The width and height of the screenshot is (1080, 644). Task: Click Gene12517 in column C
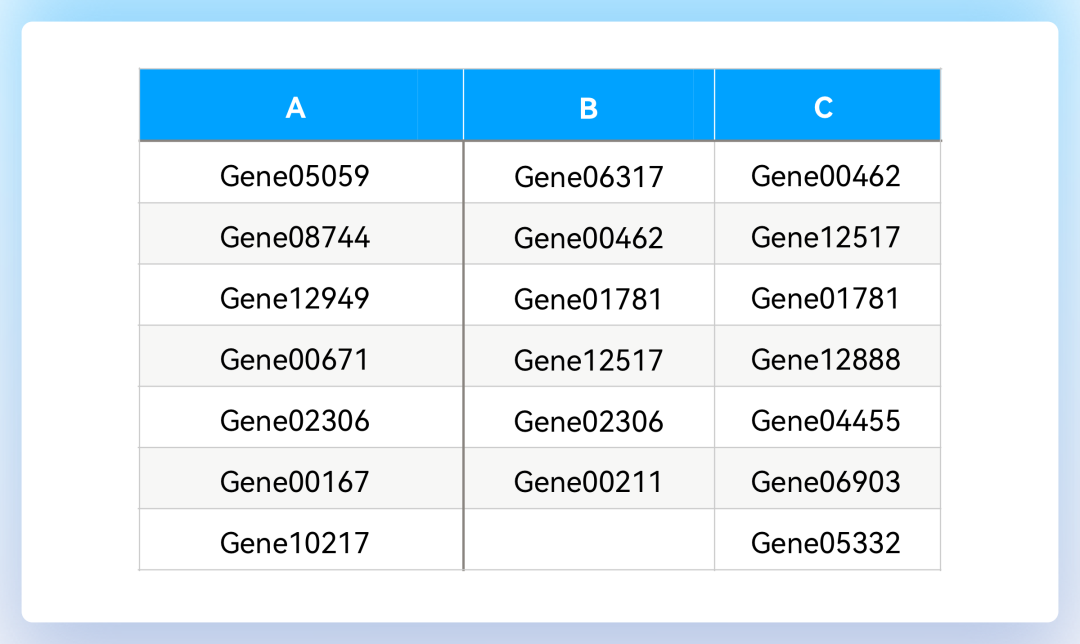[827, 233]
